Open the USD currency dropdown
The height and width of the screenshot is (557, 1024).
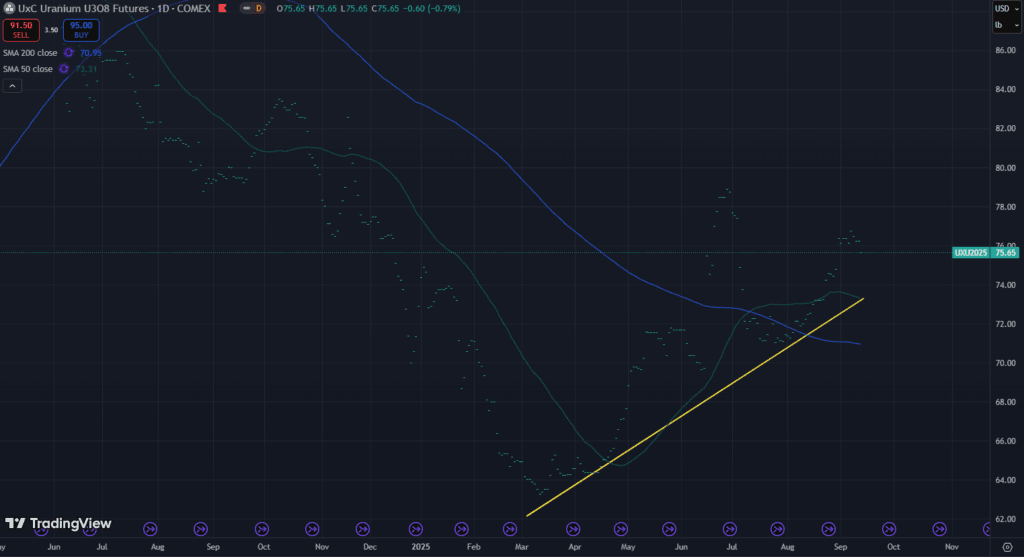pyautogui.click(x=1003, y=9)
